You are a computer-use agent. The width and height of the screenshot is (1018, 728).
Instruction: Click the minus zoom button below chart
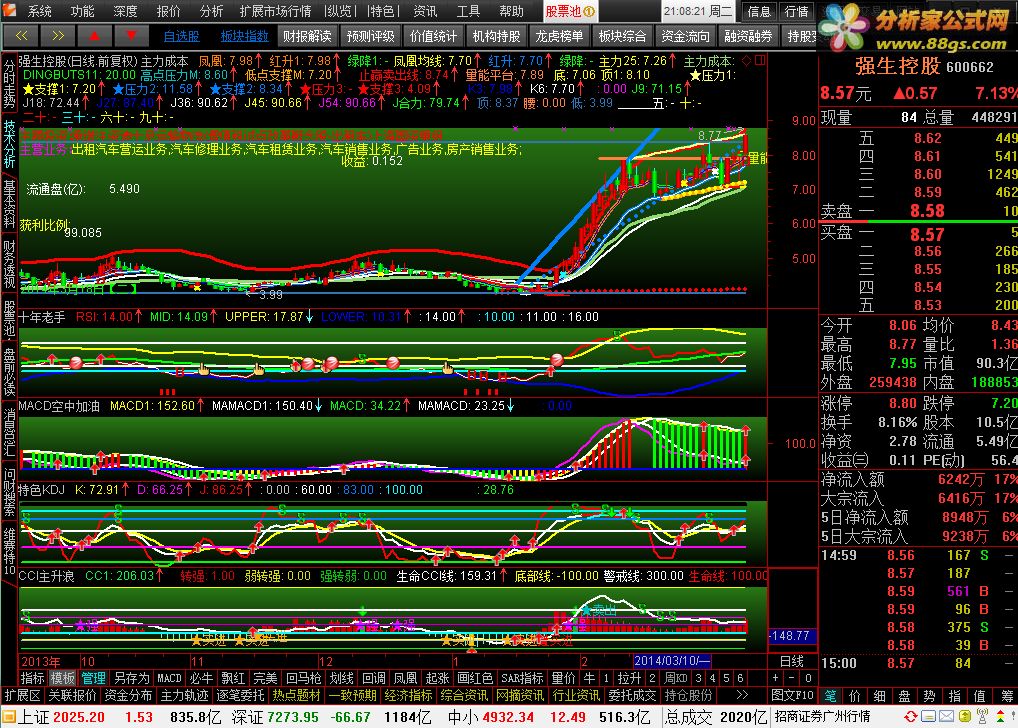(x=791, y=678)
